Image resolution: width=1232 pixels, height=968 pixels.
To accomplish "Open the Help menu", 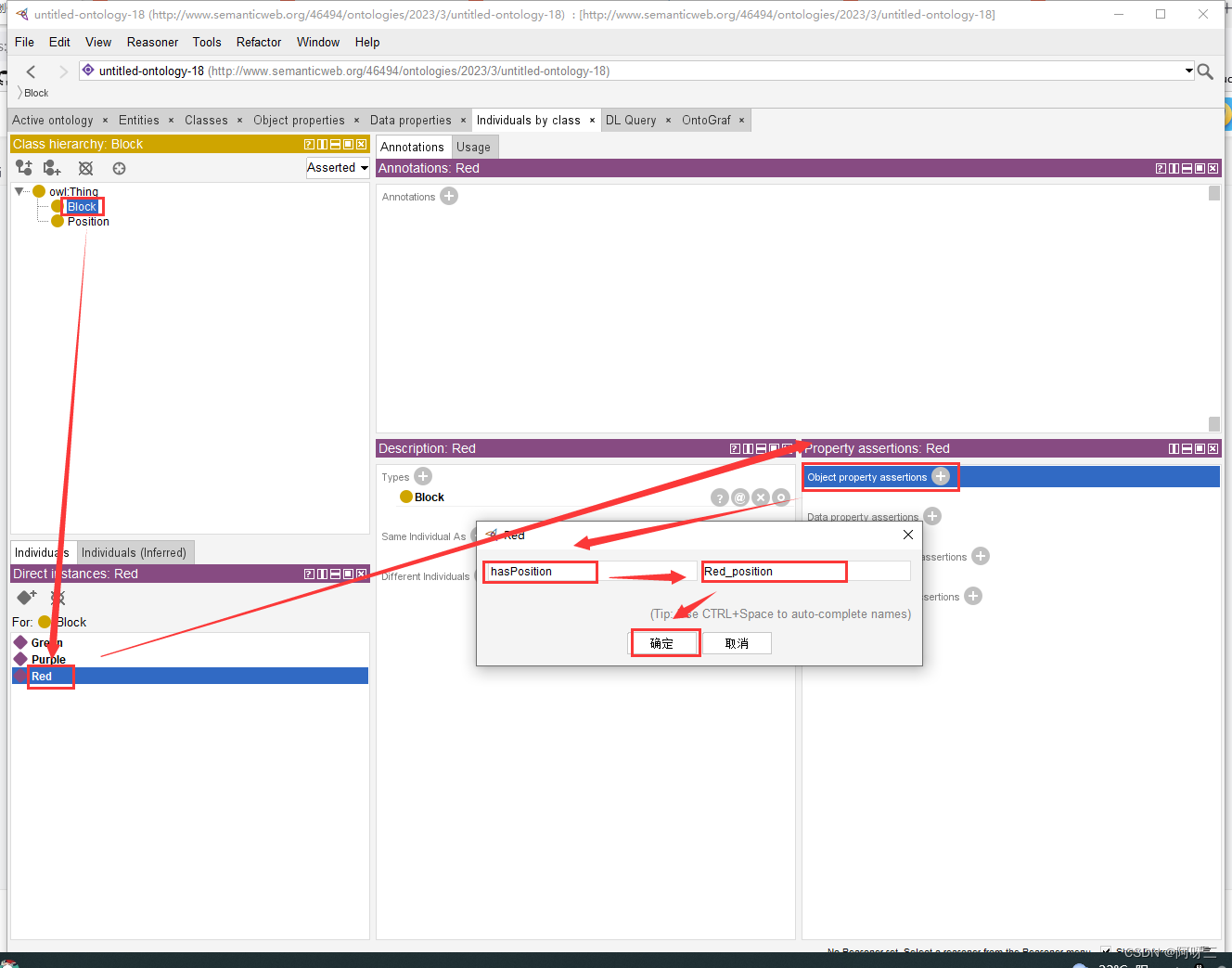I will [x=367, y=42].
